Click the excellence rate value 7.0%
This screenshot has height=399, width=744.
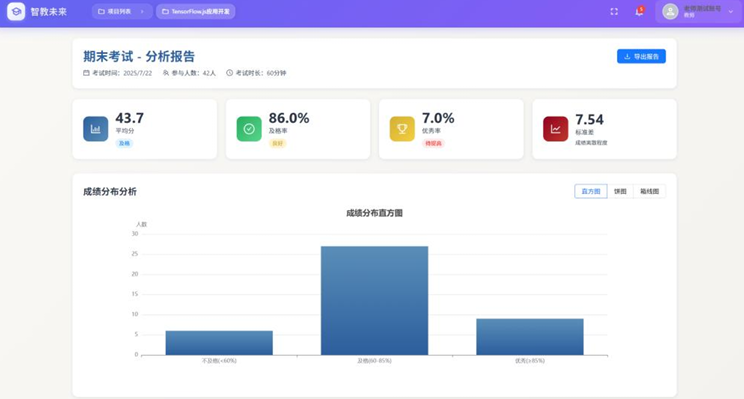tap(438, 118)
